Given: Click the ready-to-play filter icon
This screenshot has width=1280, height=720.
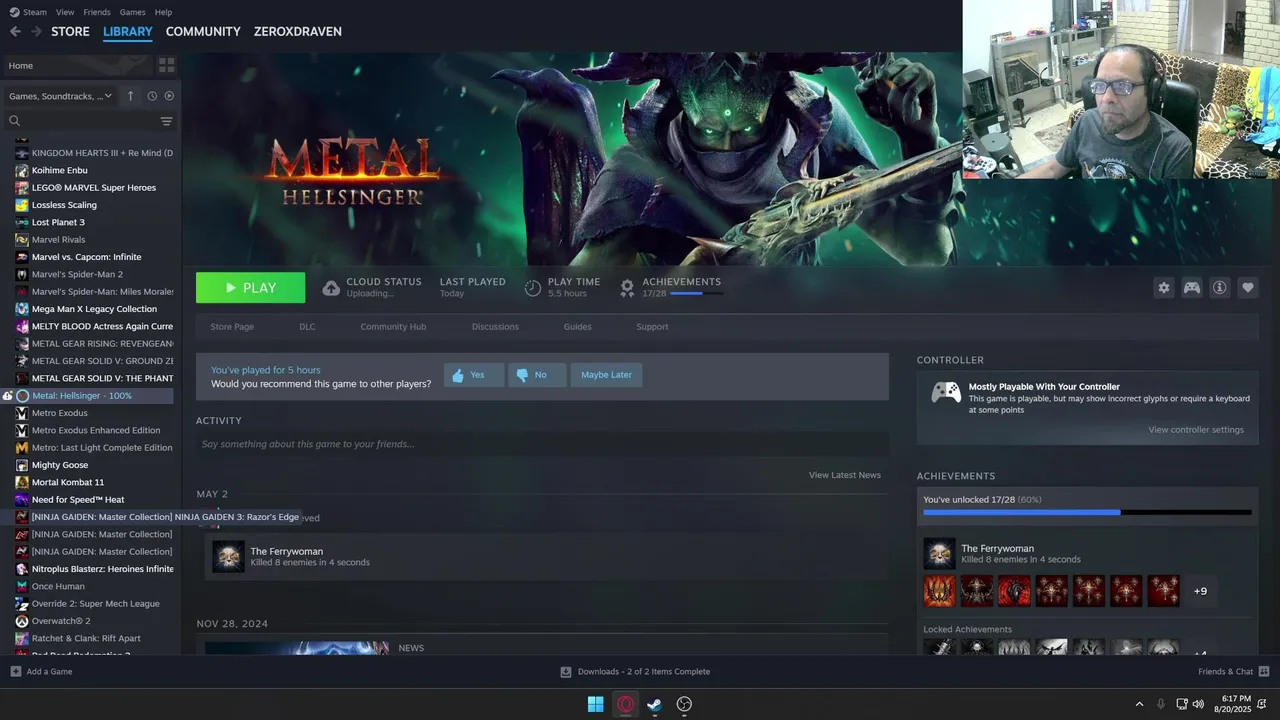Looking at the screenshot, I should click(x=169, y=96).
